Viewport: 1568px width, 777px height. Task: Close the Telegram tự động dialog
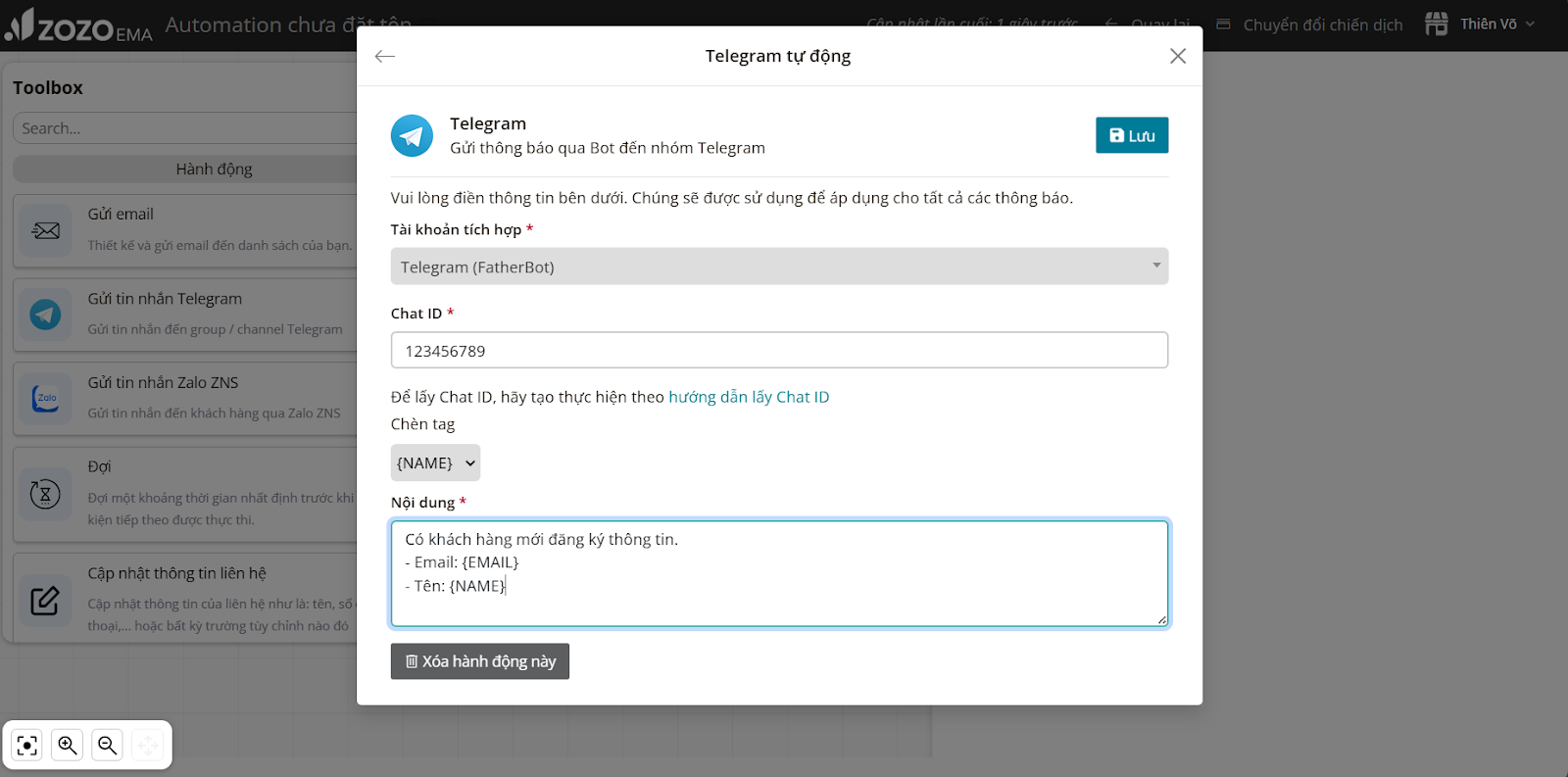click(1178, 56)
